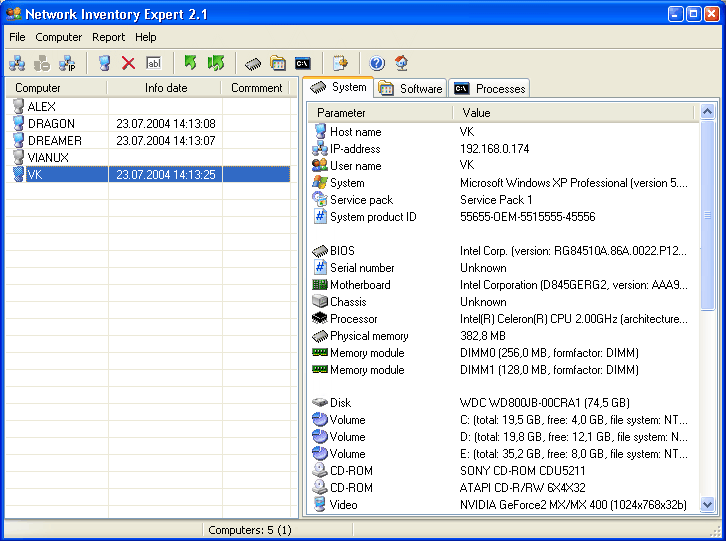Click the BIOS row chip icon

tap(320, 251)
